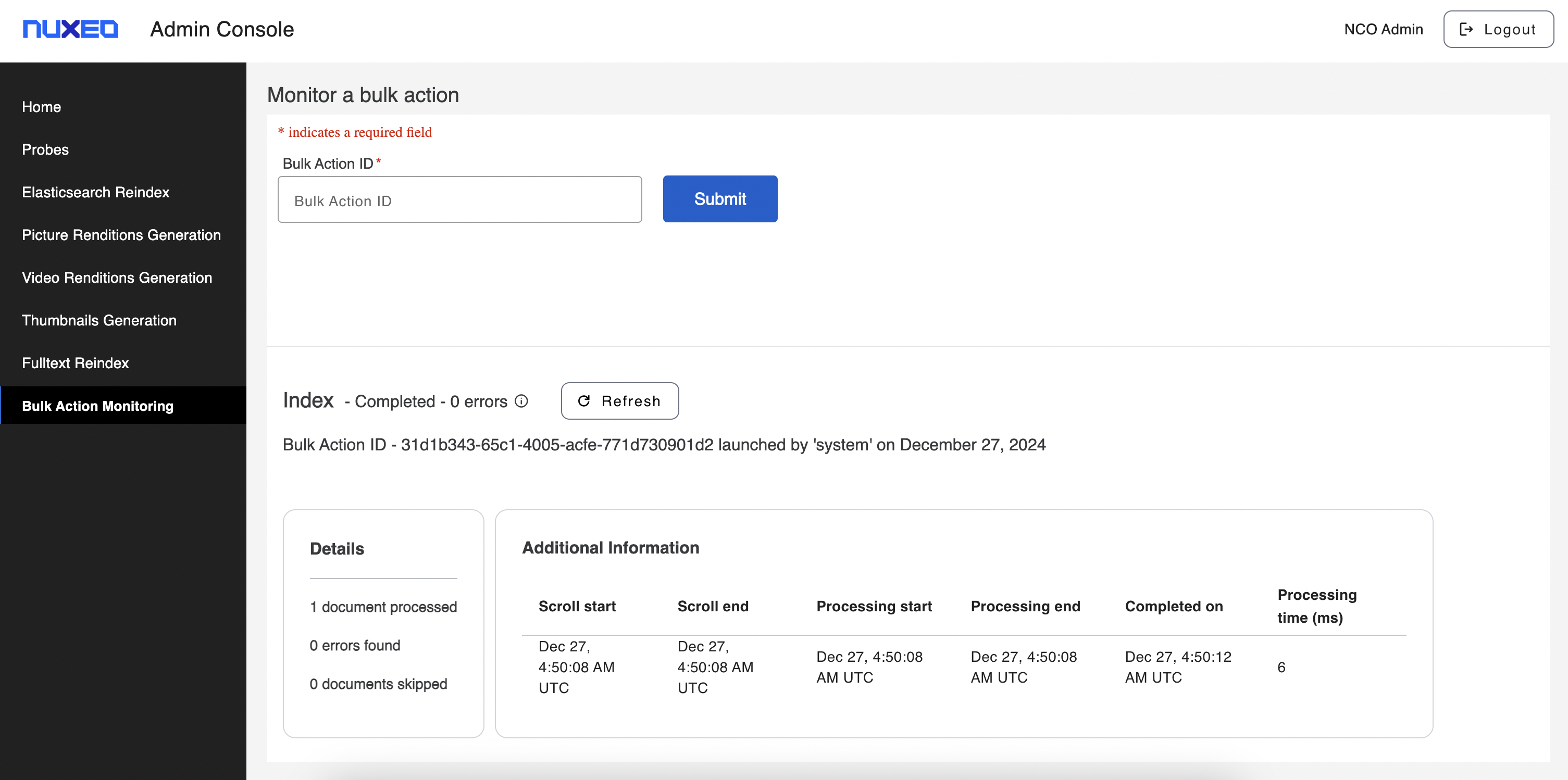Focus the Bulk Action ID input field
Image resolution: width=1568 pixels, height=780 pixels.
click(x=459, y=200)
